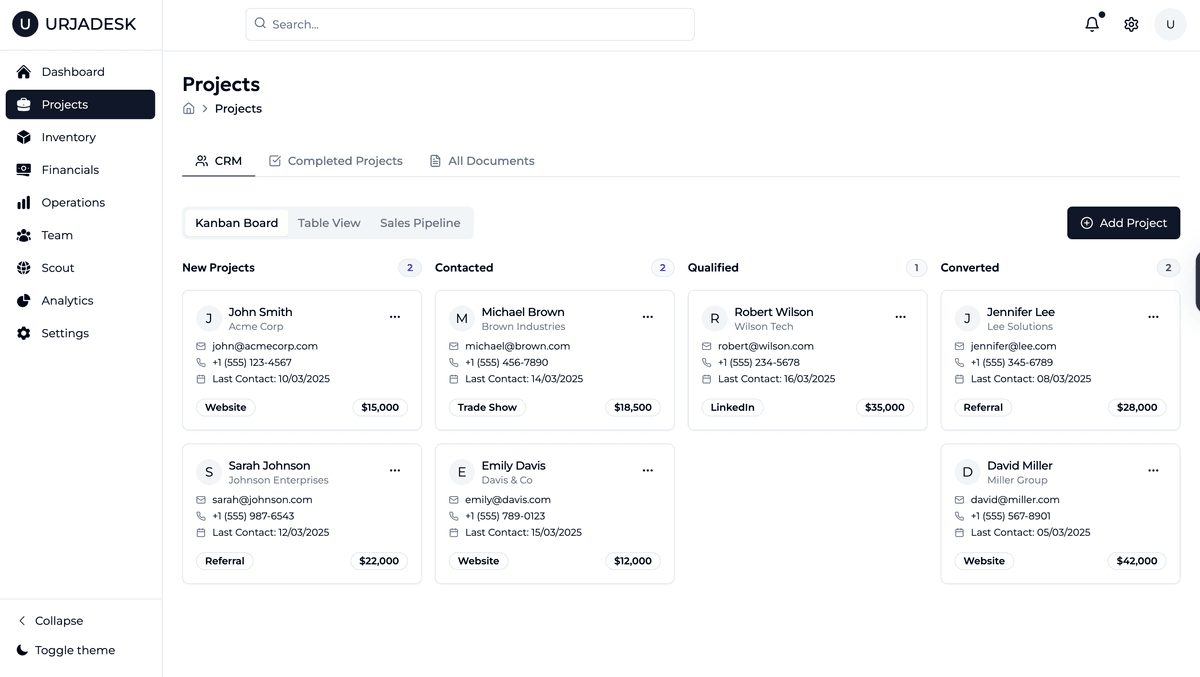Open the Dashboard section in the sidebar
Screen dimensions: 1200x677
pyautogui.click(x=72, y=71)
